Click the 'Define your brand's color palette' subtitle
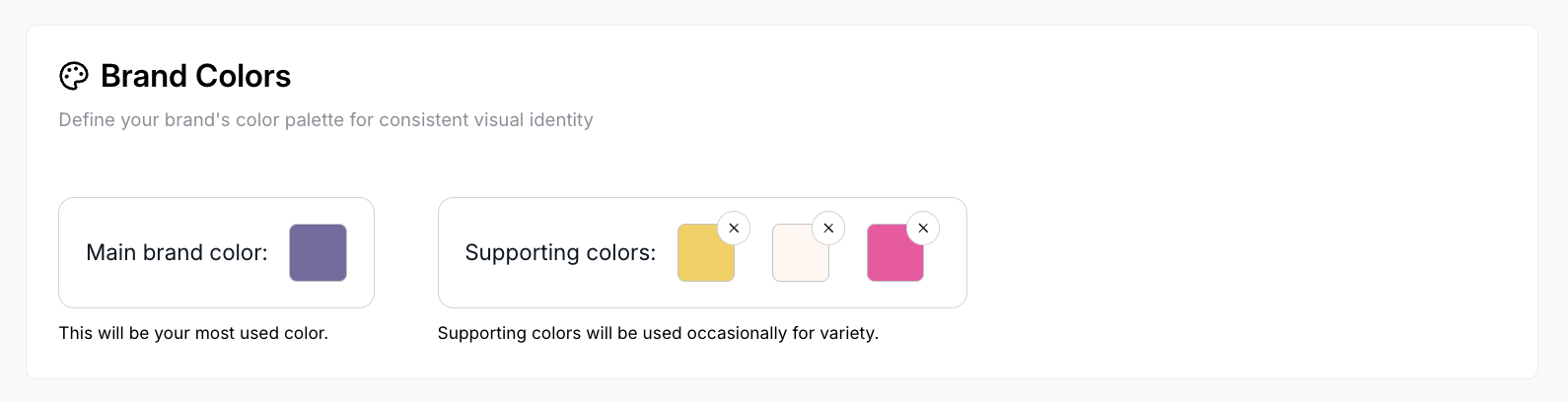 (x=325, y=120)
